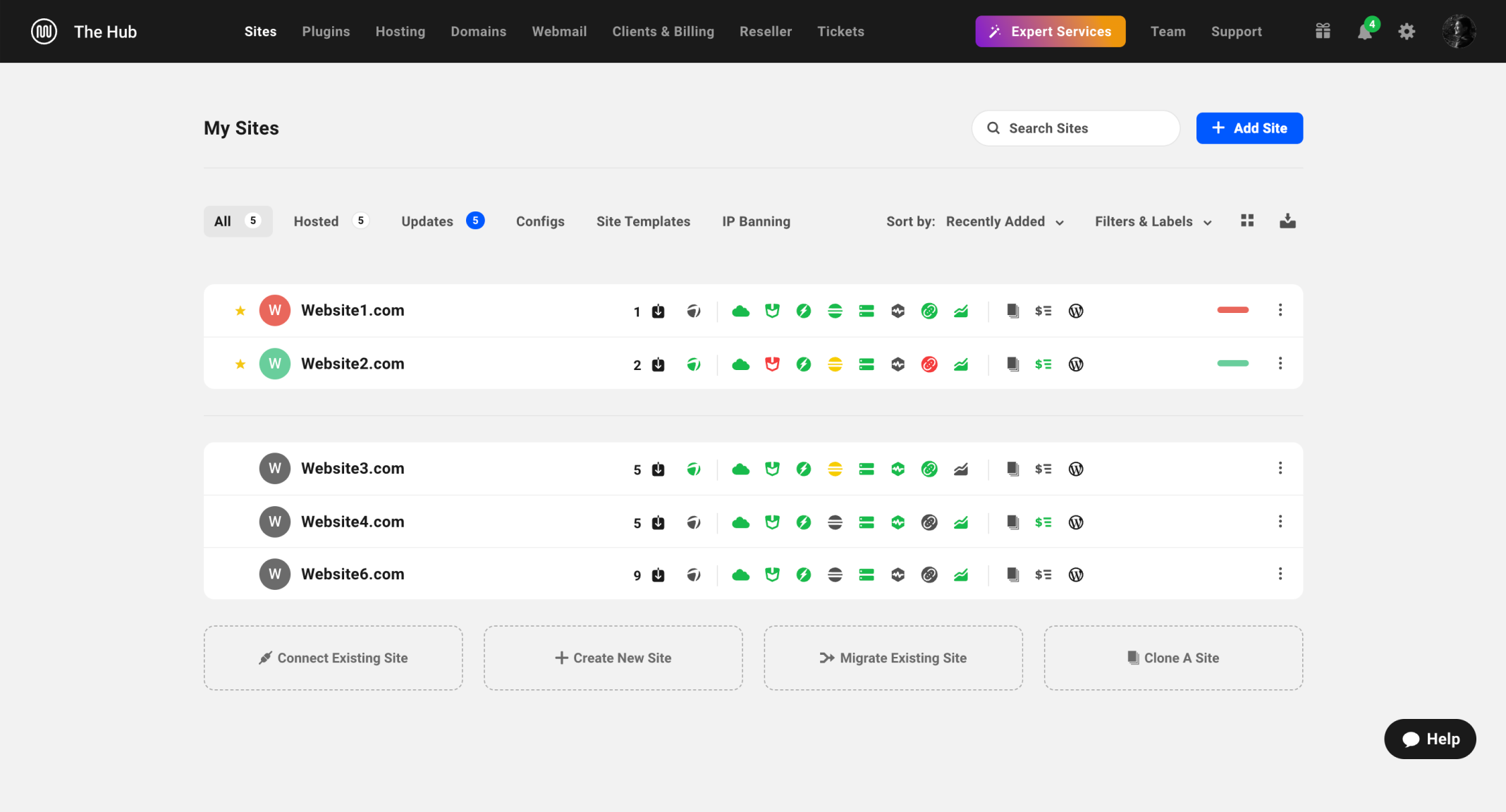This screenshot has height=812, width=1506.
Task: Click the analytics chart icon for Website3.com
Action: 960,469
